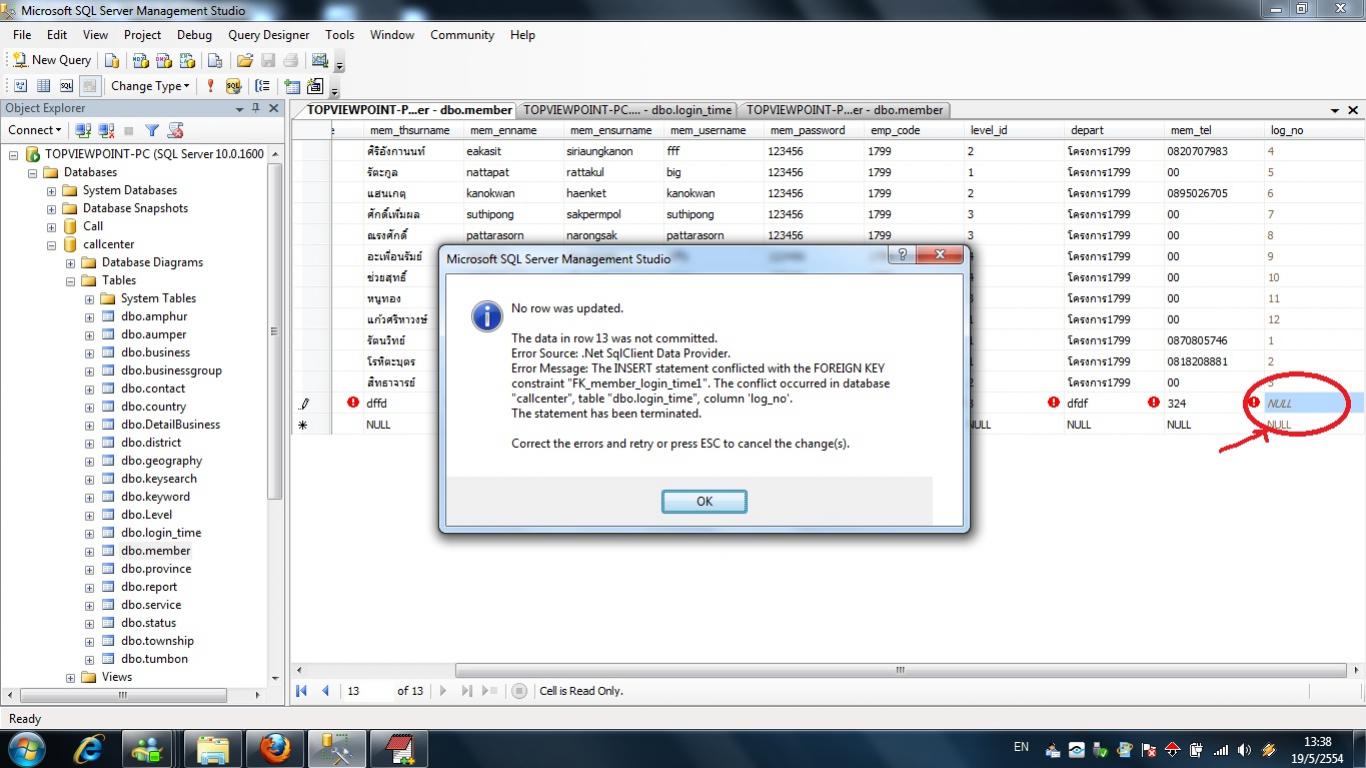Go to the previous row navigation button

pos(325,691)
